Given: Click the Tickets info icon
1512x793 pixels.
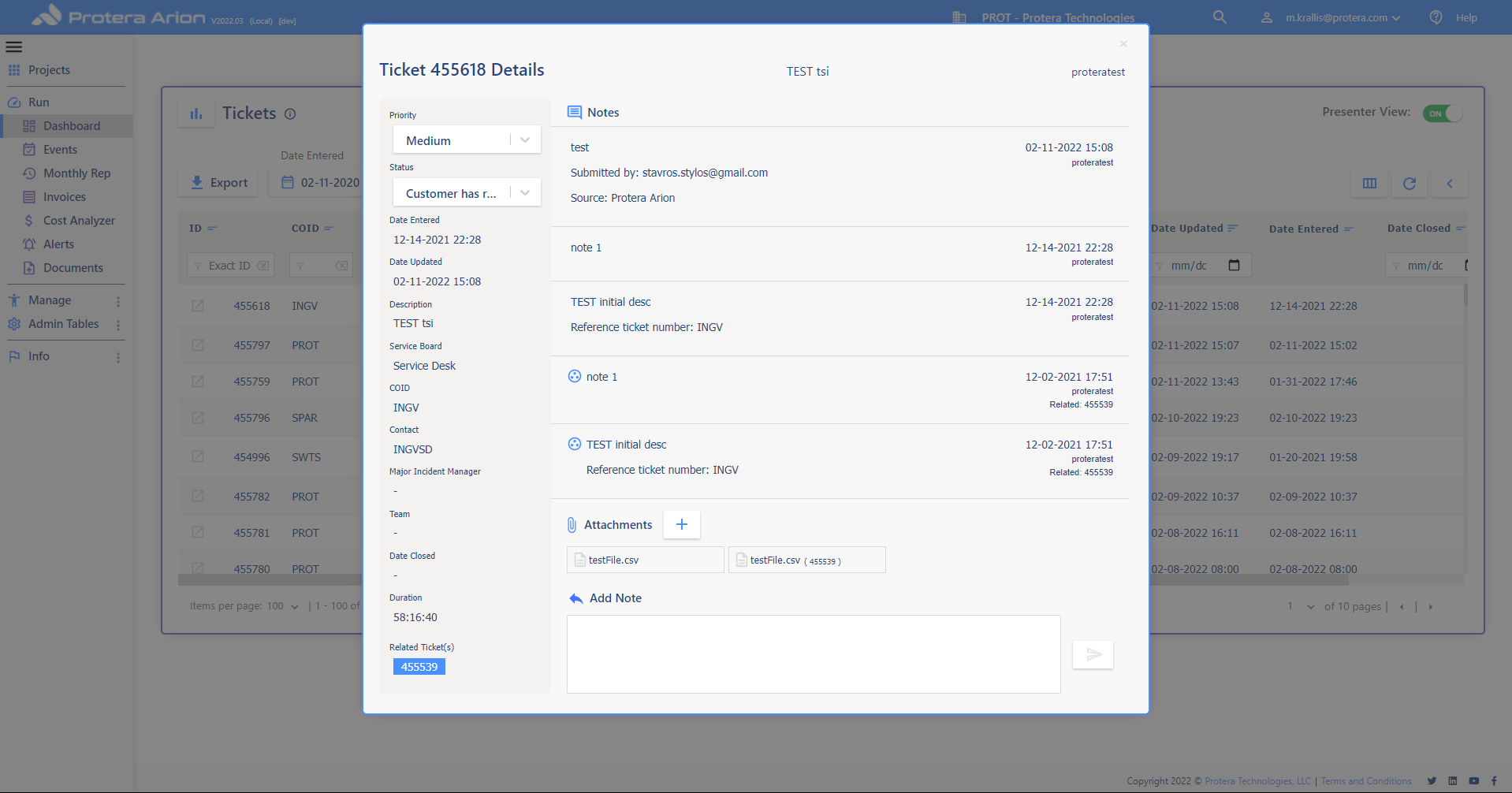Looking at the screenshot, I should coord(290,114).
